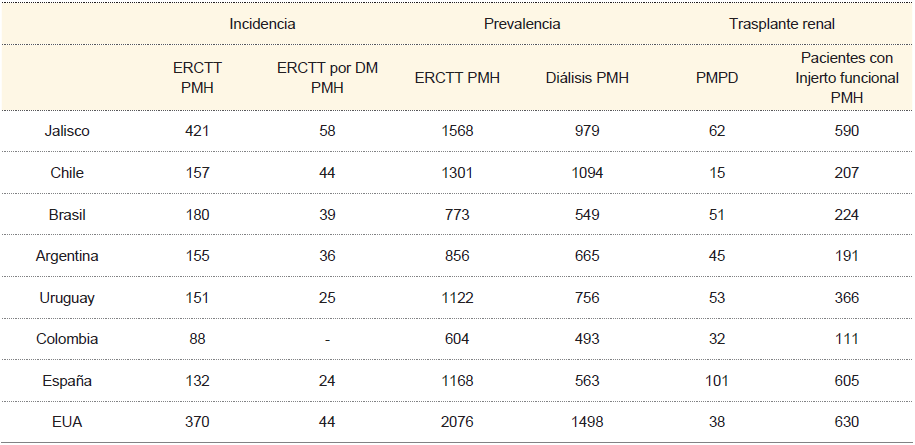The image size is (915, 445).
Task: Select the Chile row label
Action: click(x=67, y=173)
